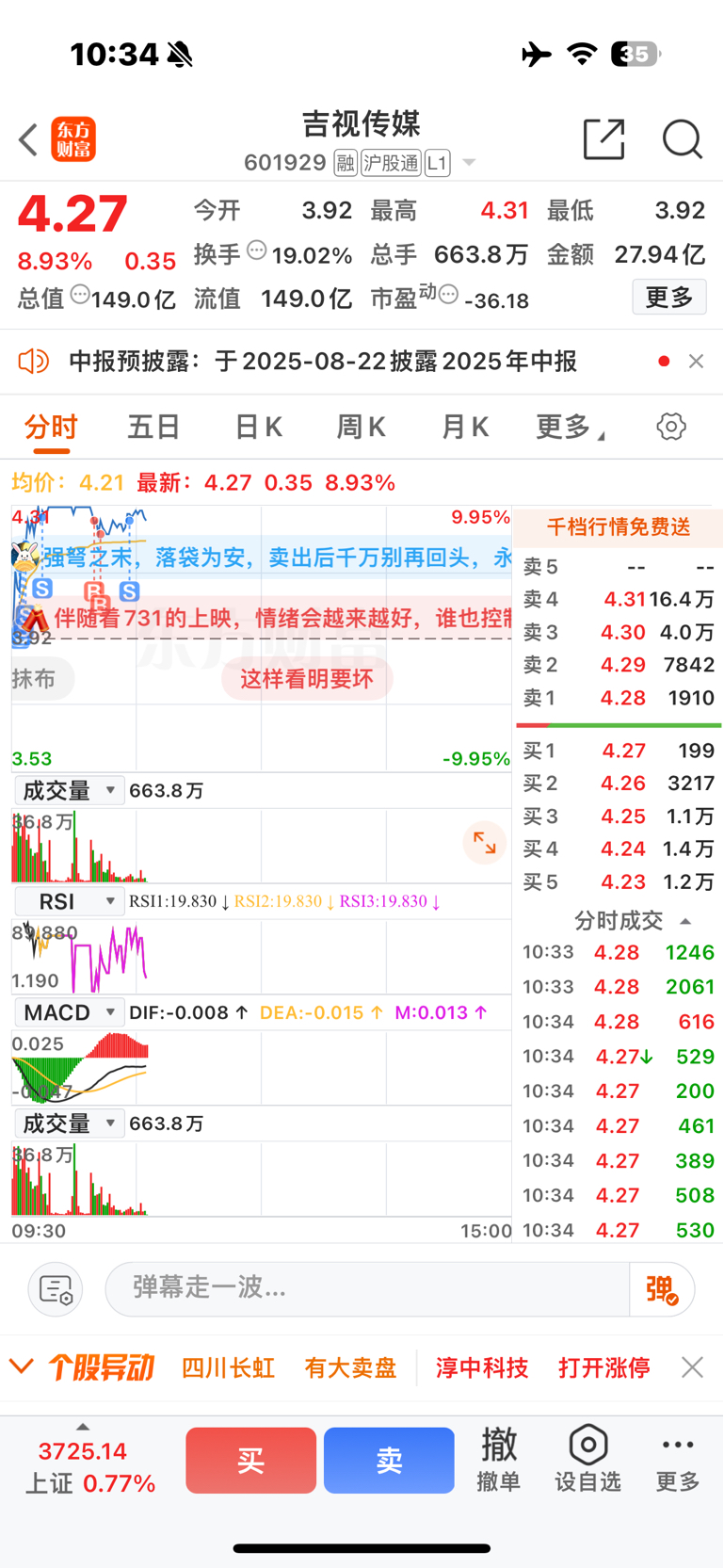Viewport: 724px width, 1568px height.
Task: Dismiss the 中报预披露 notice
Action: pyautogui.click(x=696, y=361)
